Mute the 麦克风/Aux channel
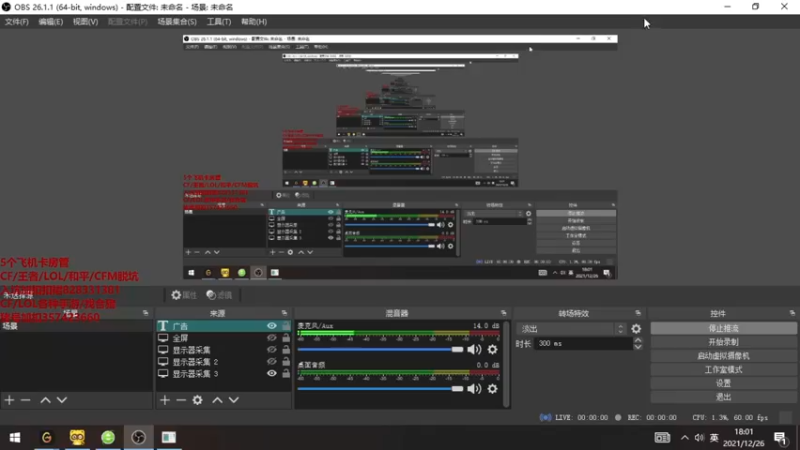The height and width of the screenshot is (450, 800). pyautogui.click(x=474, y=349)
